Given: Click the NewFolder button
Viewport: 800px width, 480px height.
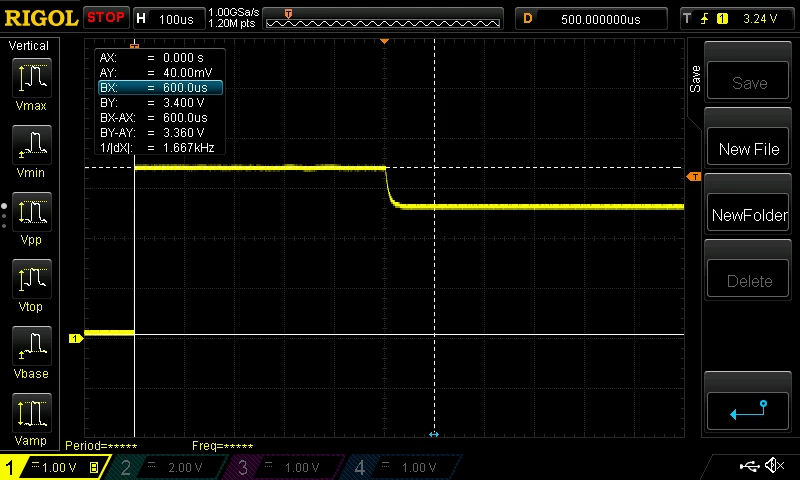Looking at the screenshot, I should (x=748, y=213).
